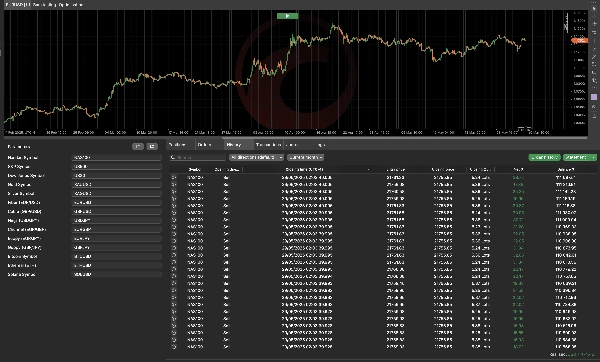Open the Transactions tab

point(268,145)
